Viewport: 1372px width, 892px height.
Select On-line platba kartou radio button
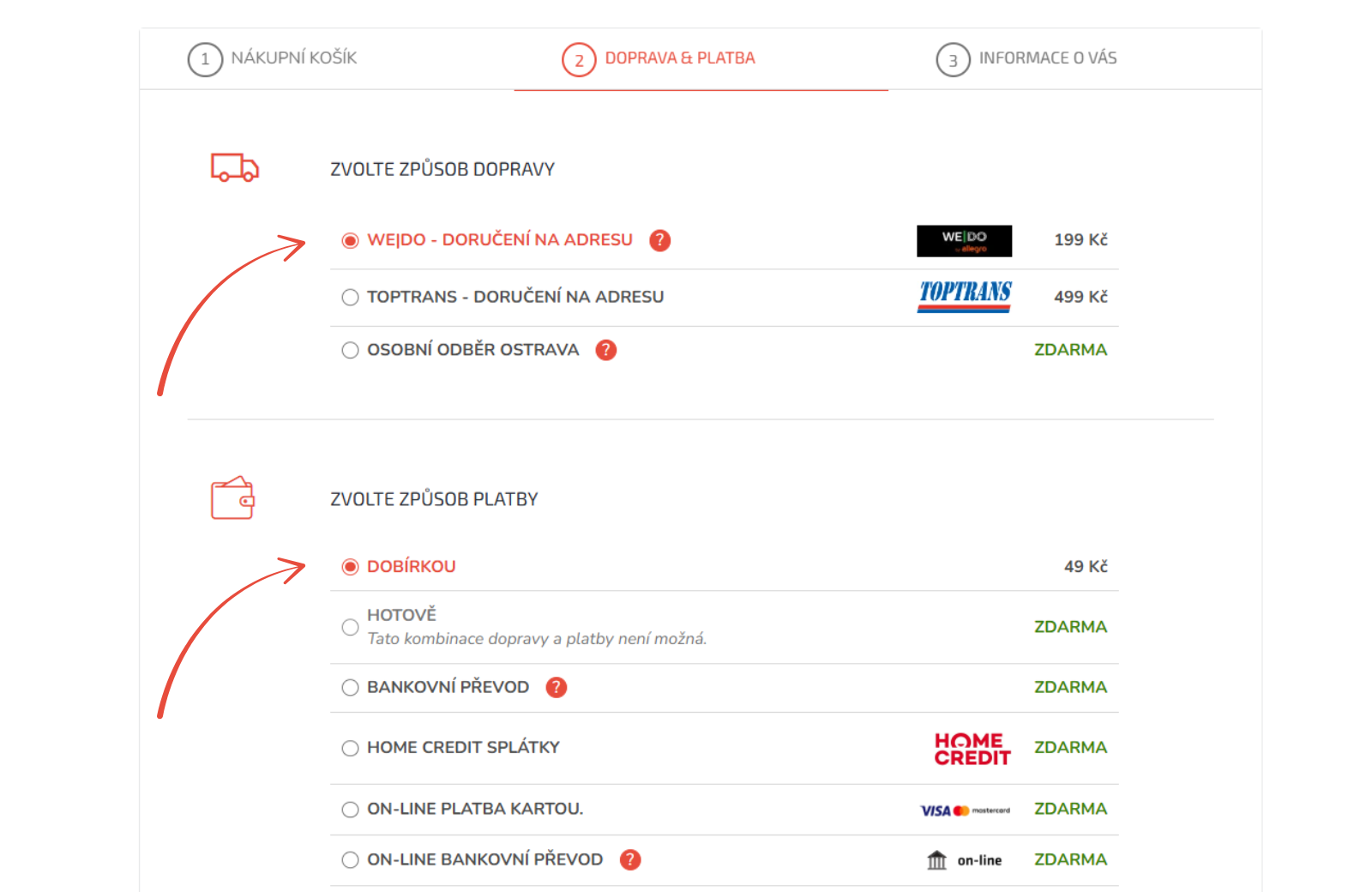tap(350, 810)
